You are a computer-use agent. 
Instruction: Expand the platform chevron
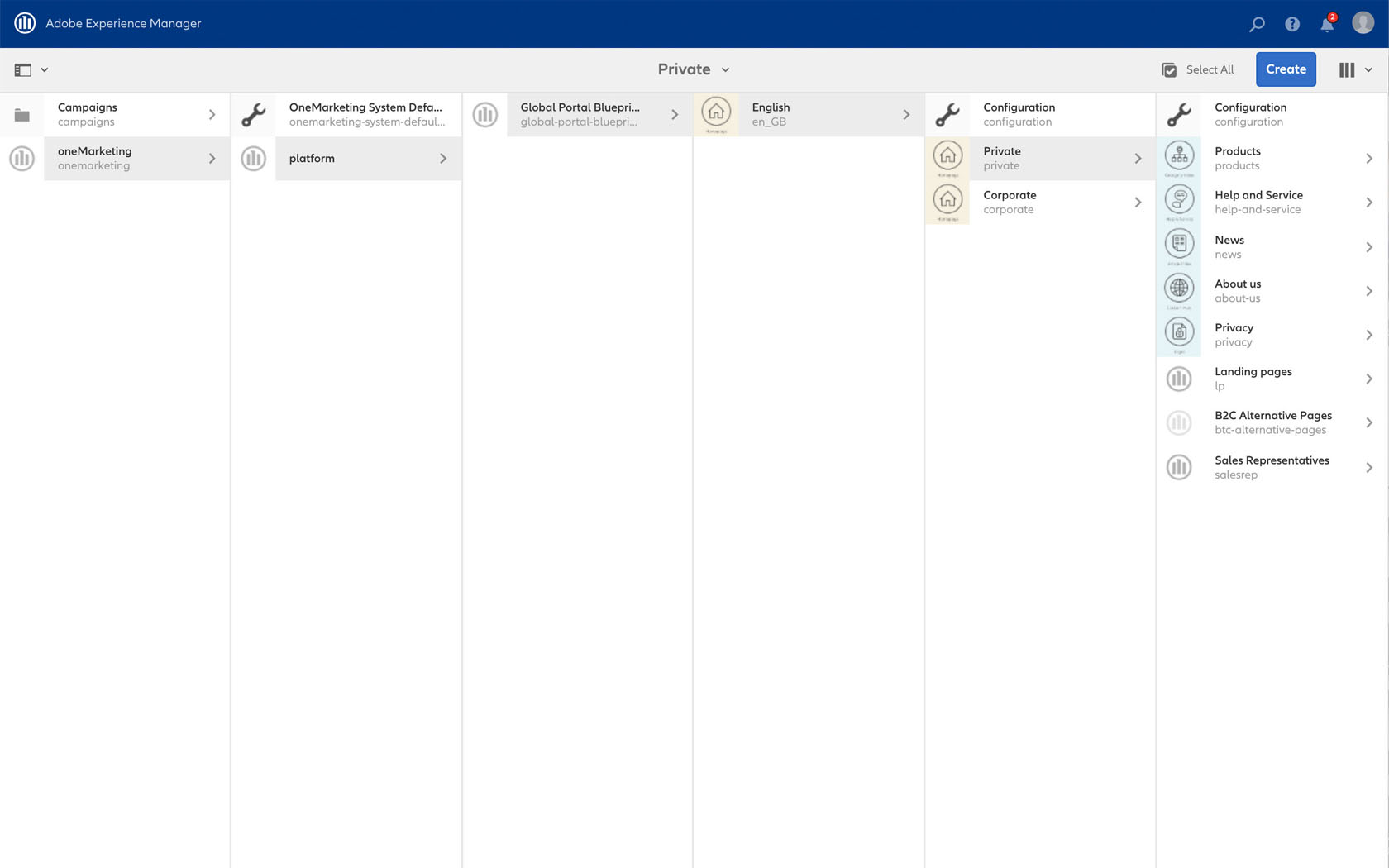443,159
